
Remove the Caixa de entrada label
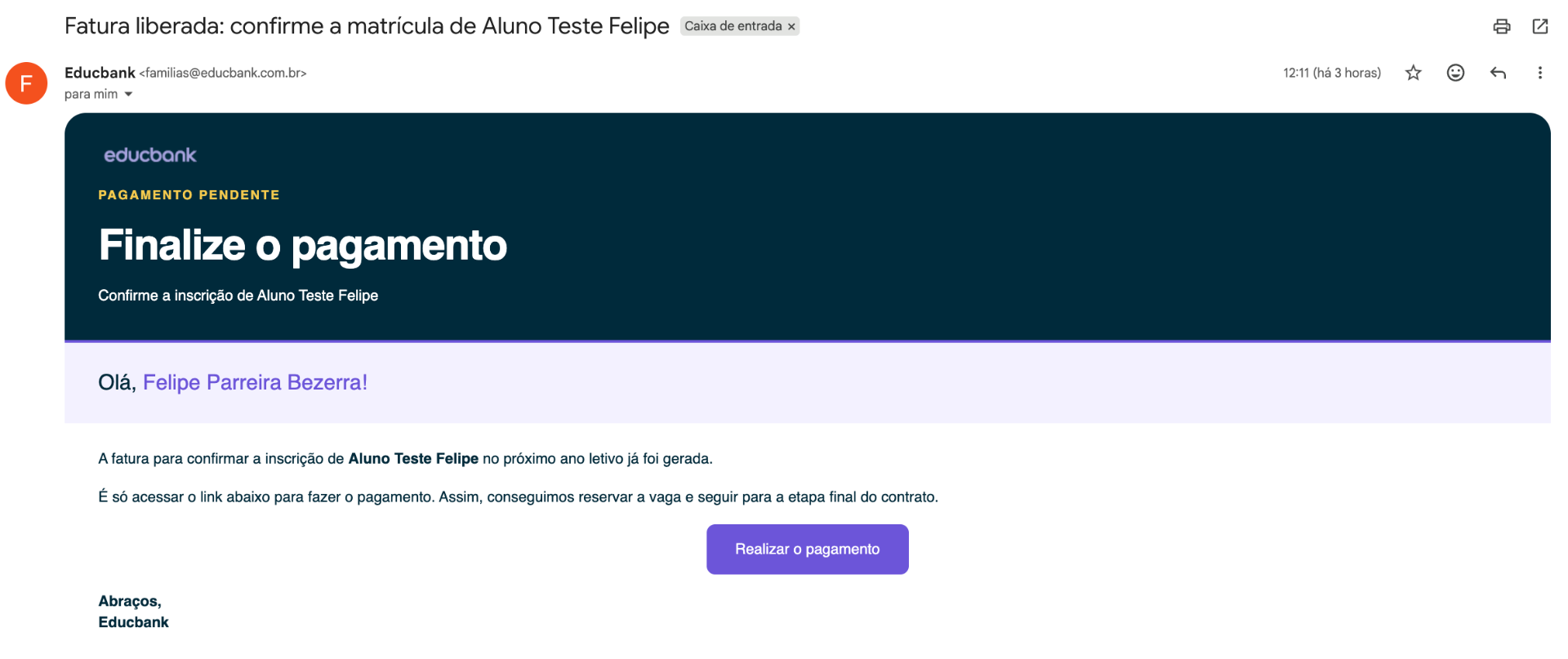(x=791, y=27)
